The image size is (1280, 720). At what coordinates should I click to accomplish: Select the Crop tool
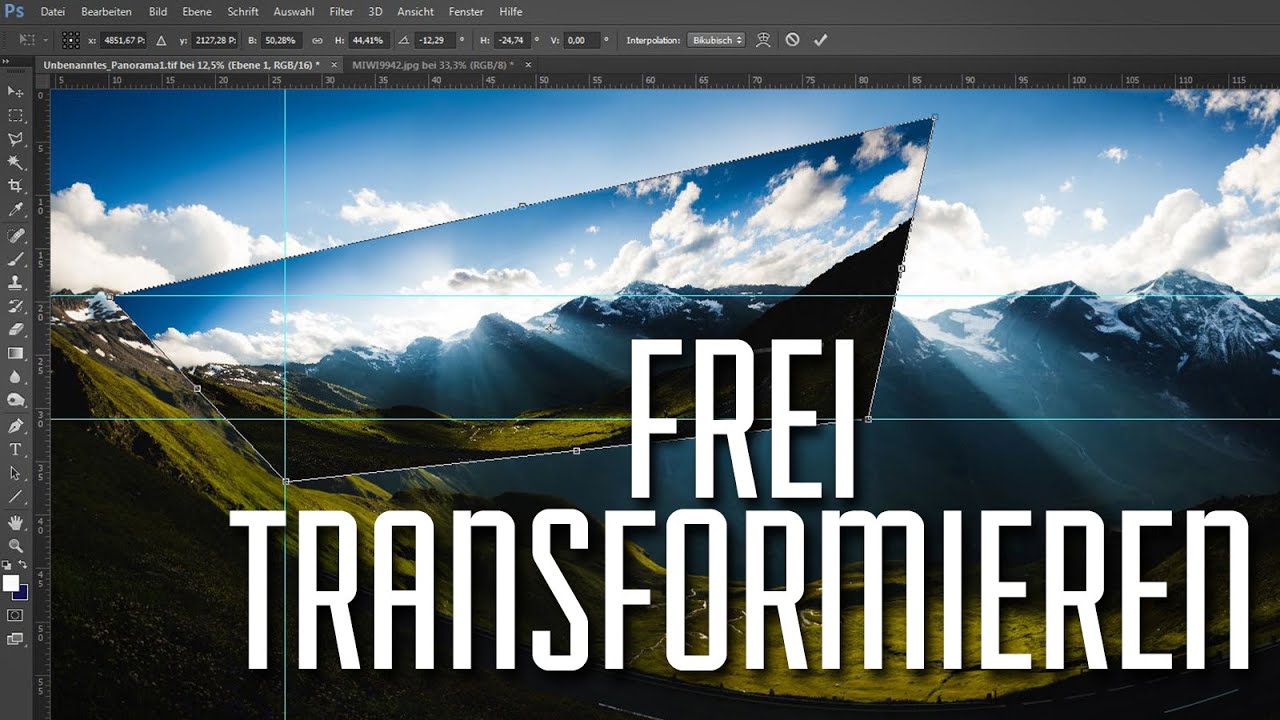15,186
